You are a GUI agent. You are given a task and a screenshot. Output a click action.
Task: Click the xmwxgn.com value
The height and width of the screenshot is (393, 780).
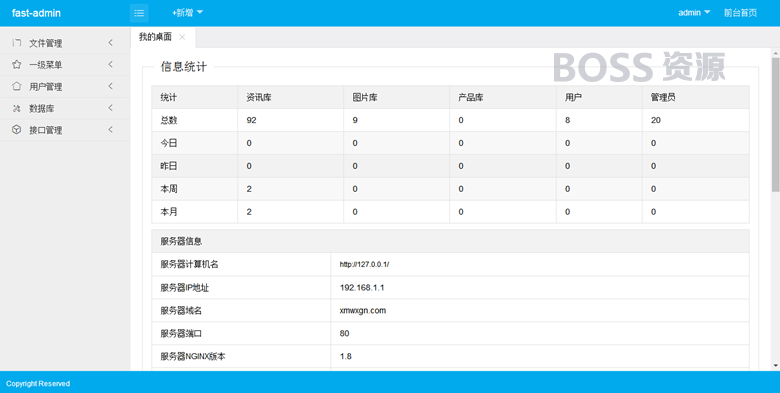coord(363,310)
